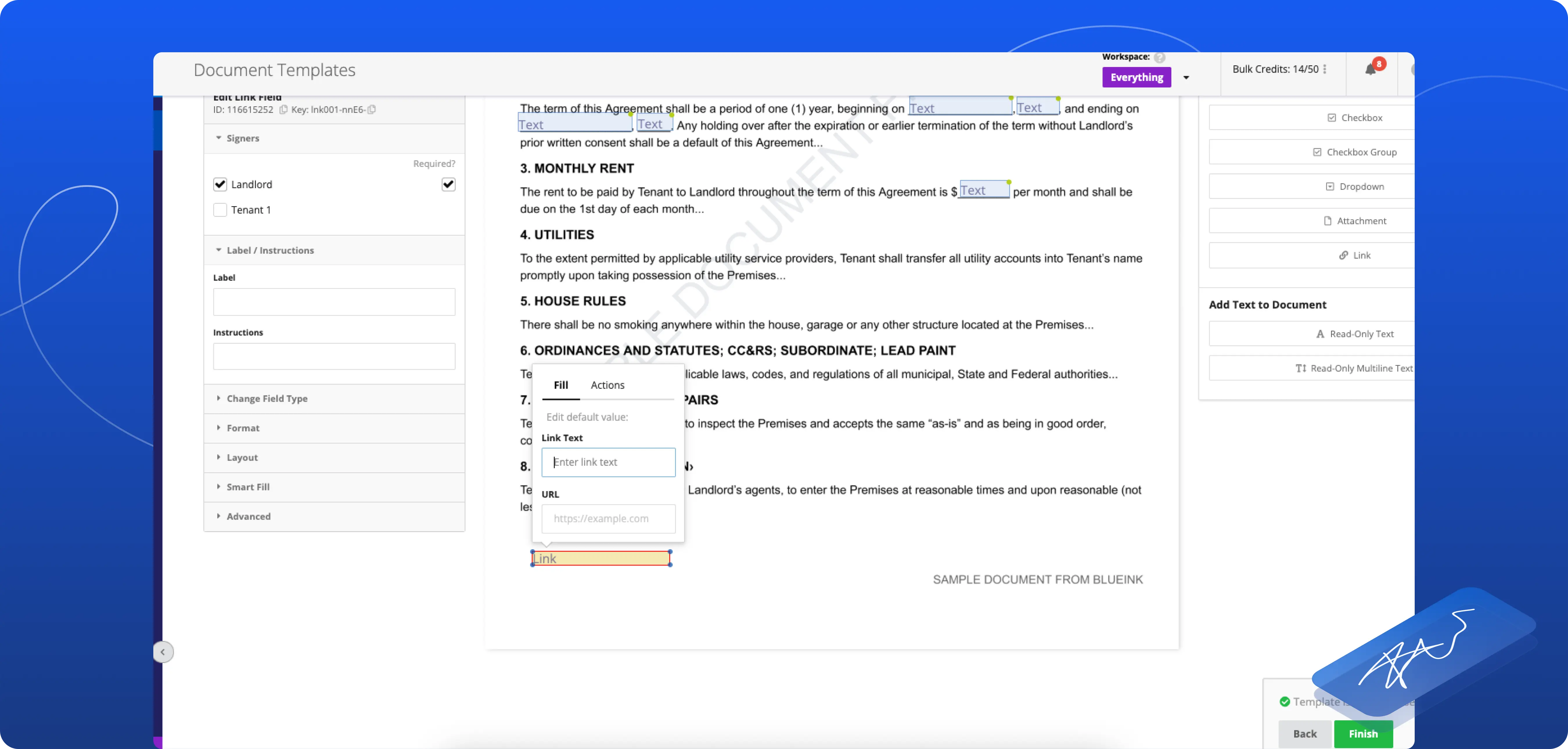Viewport: 1568px width, 749px height.
Task: Add an Attachment field
Action: click(x=1354, y=221)
